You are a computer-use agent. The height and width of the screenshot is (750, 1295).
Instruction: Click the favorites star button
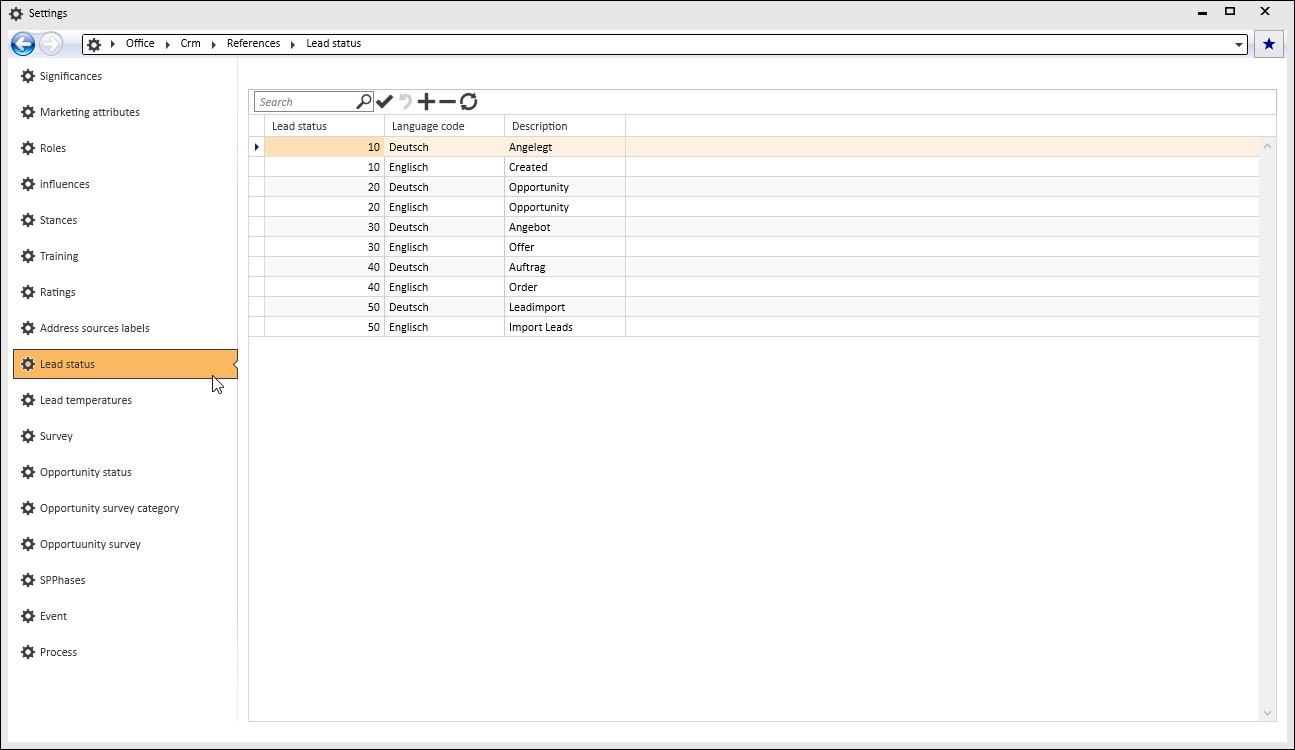point(1269,44)
